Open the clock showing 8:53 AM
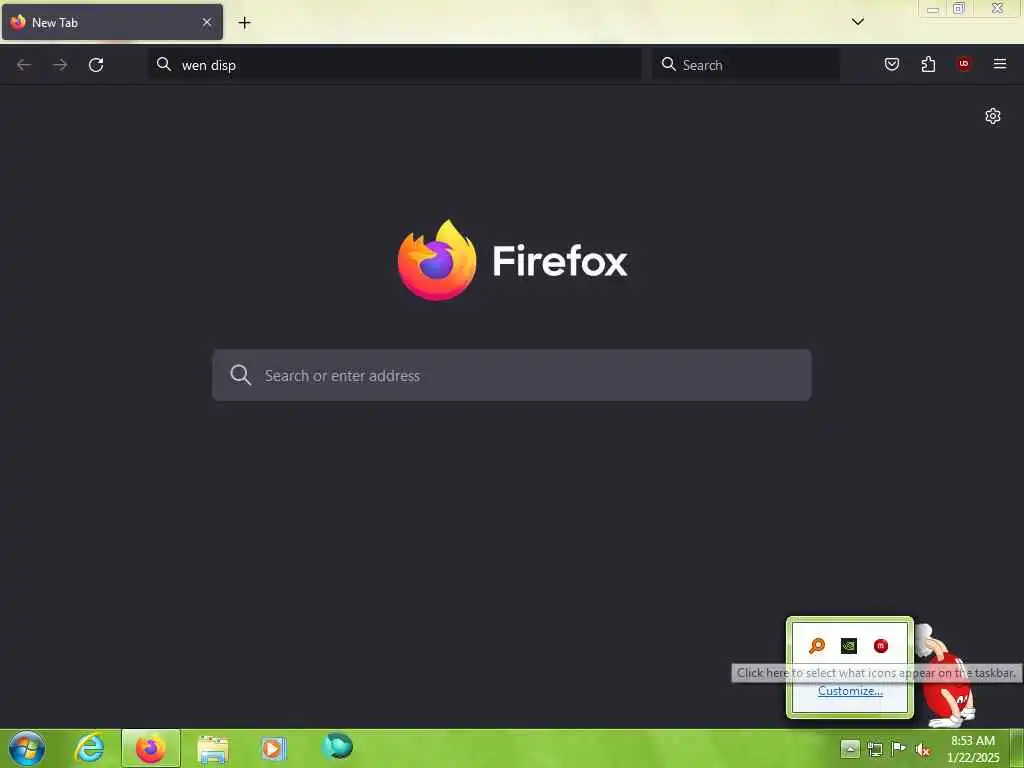The image size is (1024, 768). click(972, 748)
